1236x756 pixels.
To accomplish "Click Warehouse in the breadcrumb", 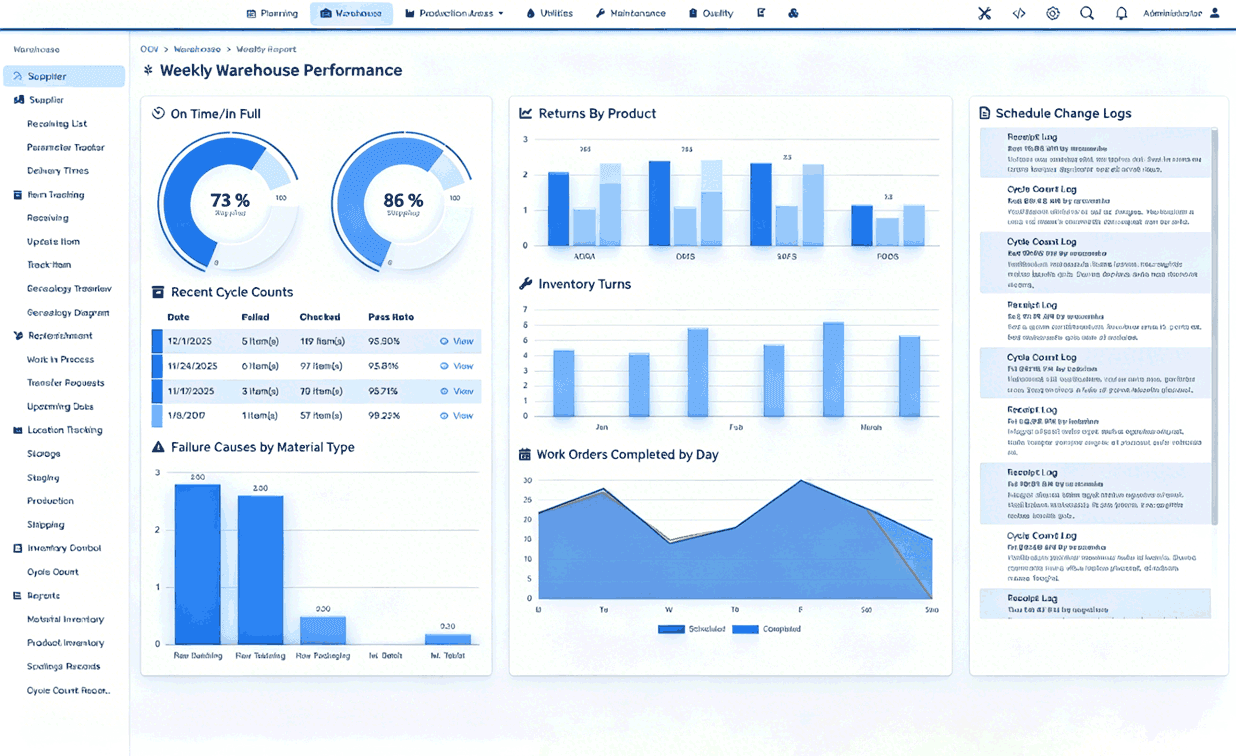I will pos(197,49).
